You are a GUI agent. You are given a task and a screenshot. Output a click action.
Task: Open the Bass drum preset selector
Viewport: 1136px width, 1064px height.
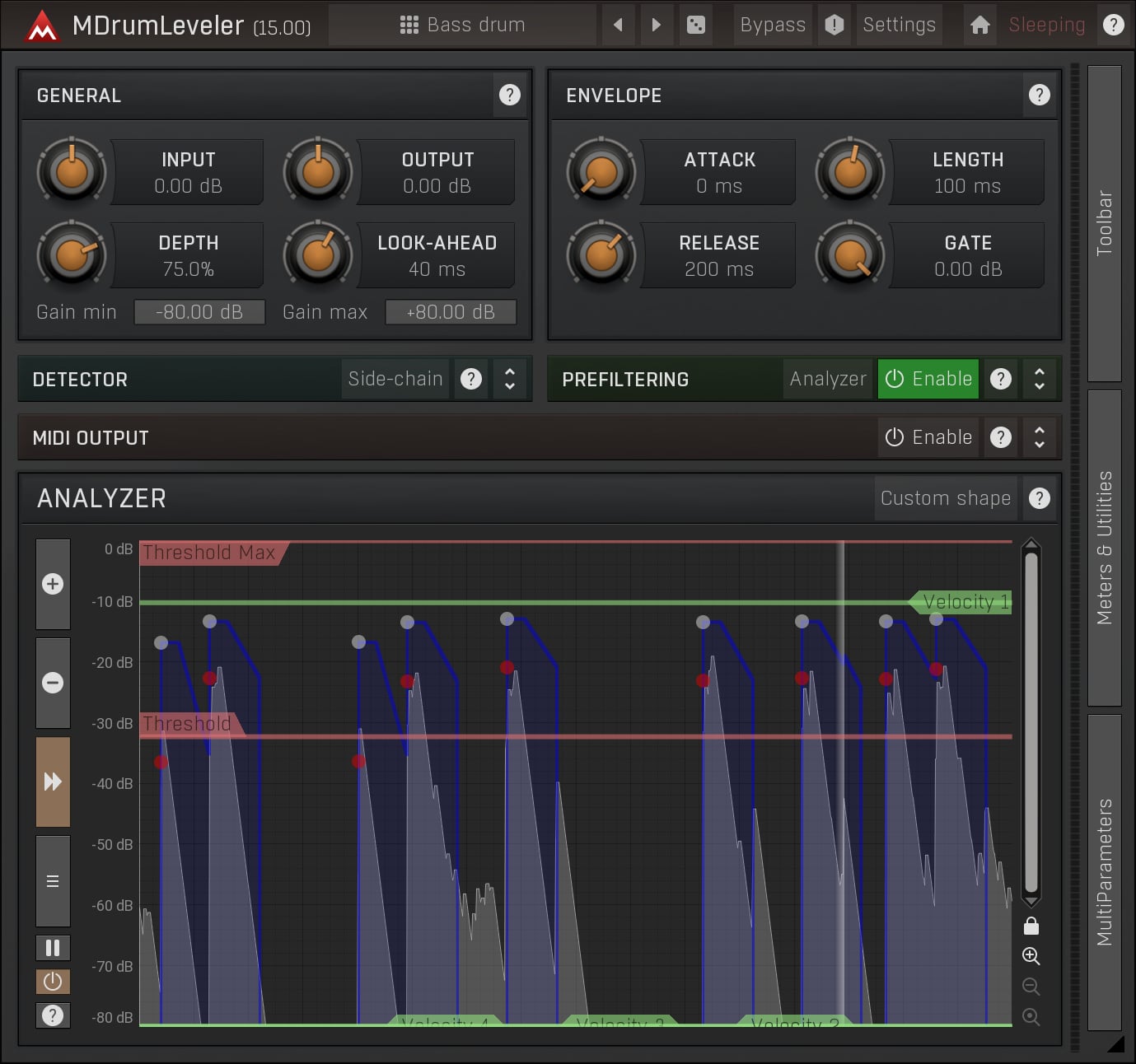462,25
